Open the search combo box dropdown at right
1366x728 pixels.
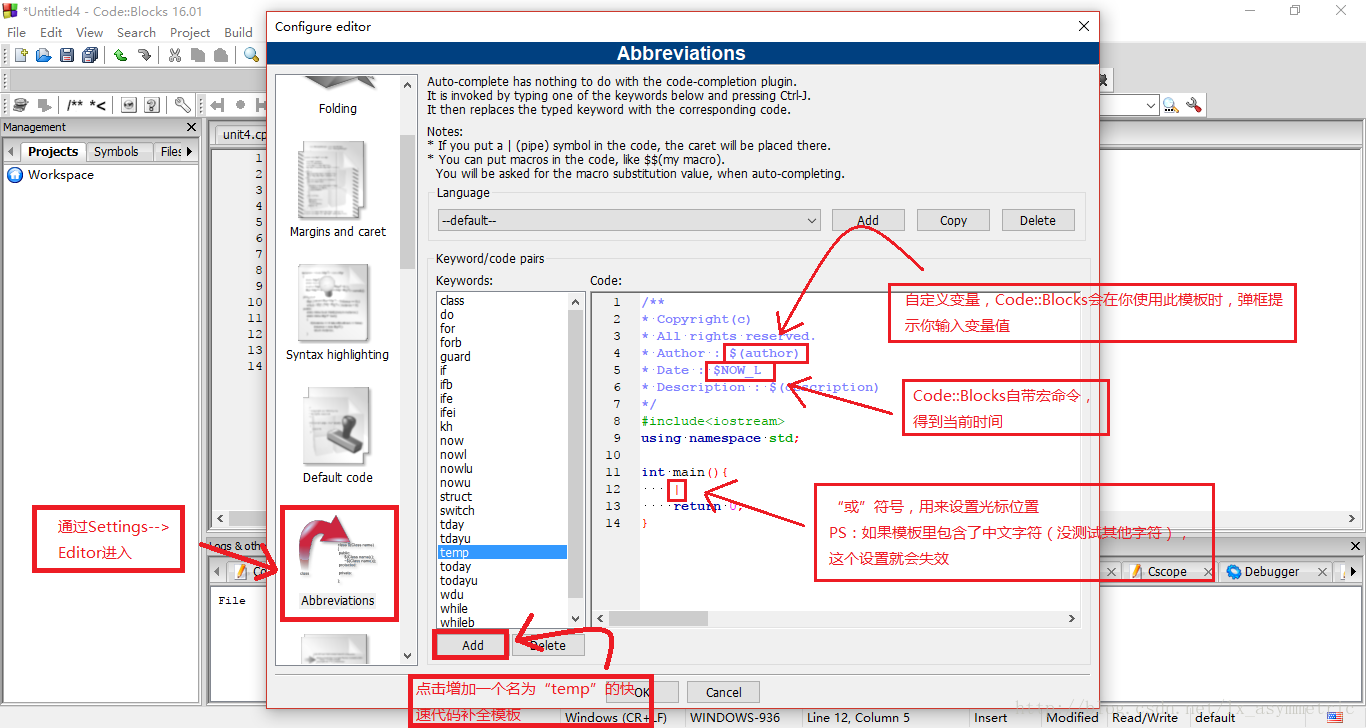point(1150,105)
